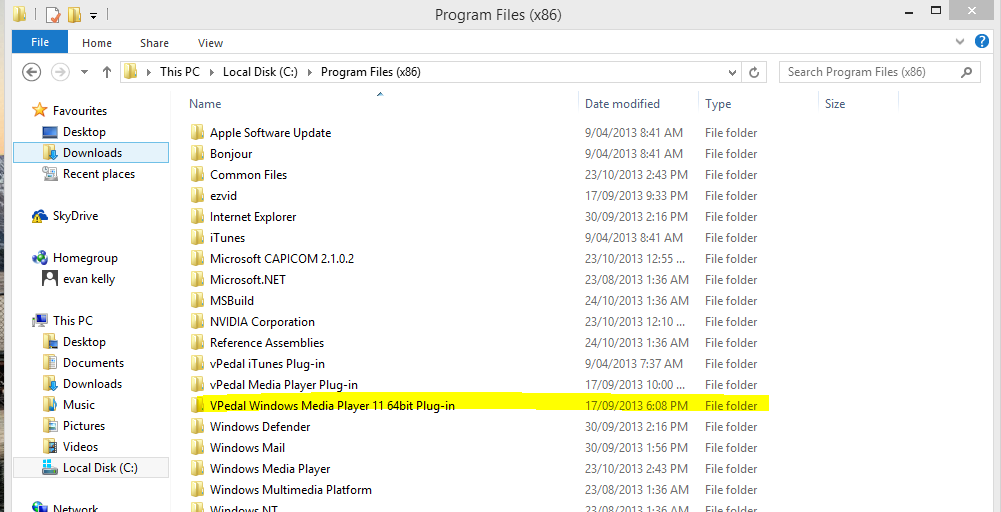Expand the ribbon with the chevron
Viewport: 1001px width, 512px height.
pyautogui.click(x=960, y=42)
